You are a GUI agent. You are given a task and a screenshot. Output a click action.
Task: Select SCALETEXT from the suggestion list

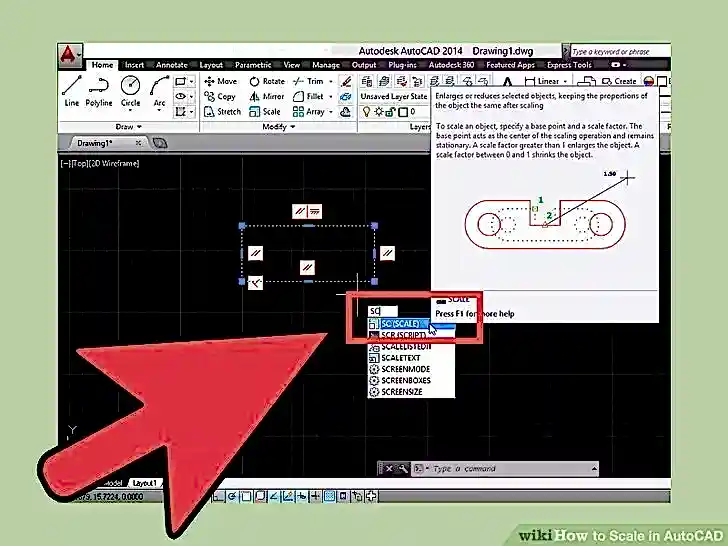(411, 358)
